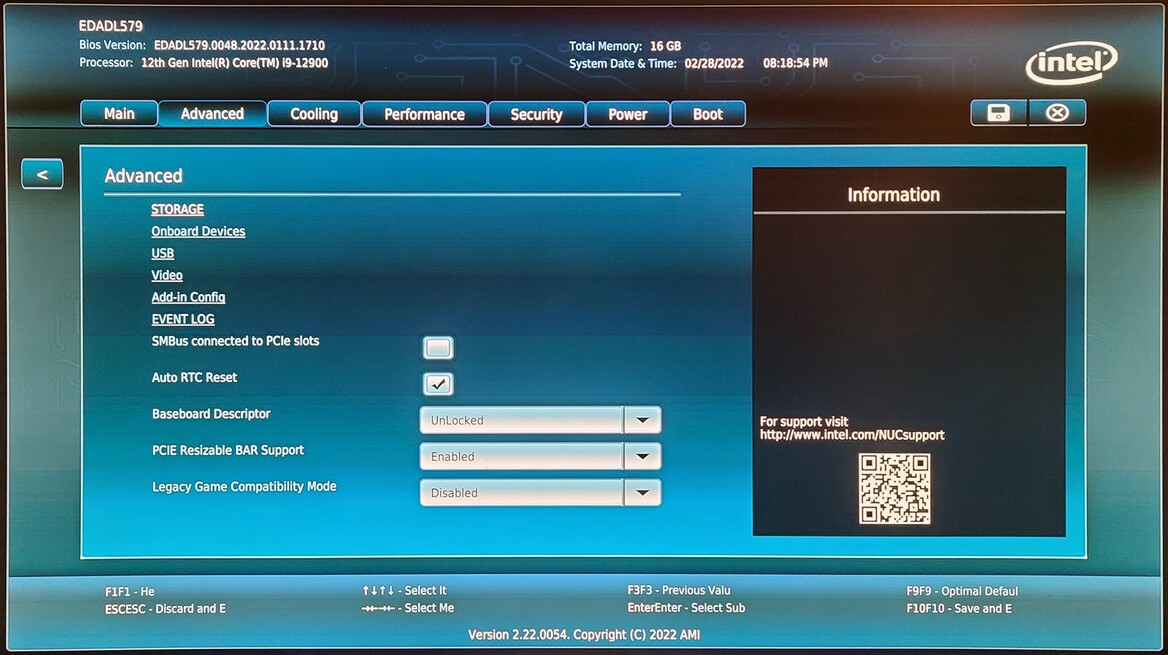Open the Boot tab
This screenshot has width=1168, height=655.
pos(708,114)
